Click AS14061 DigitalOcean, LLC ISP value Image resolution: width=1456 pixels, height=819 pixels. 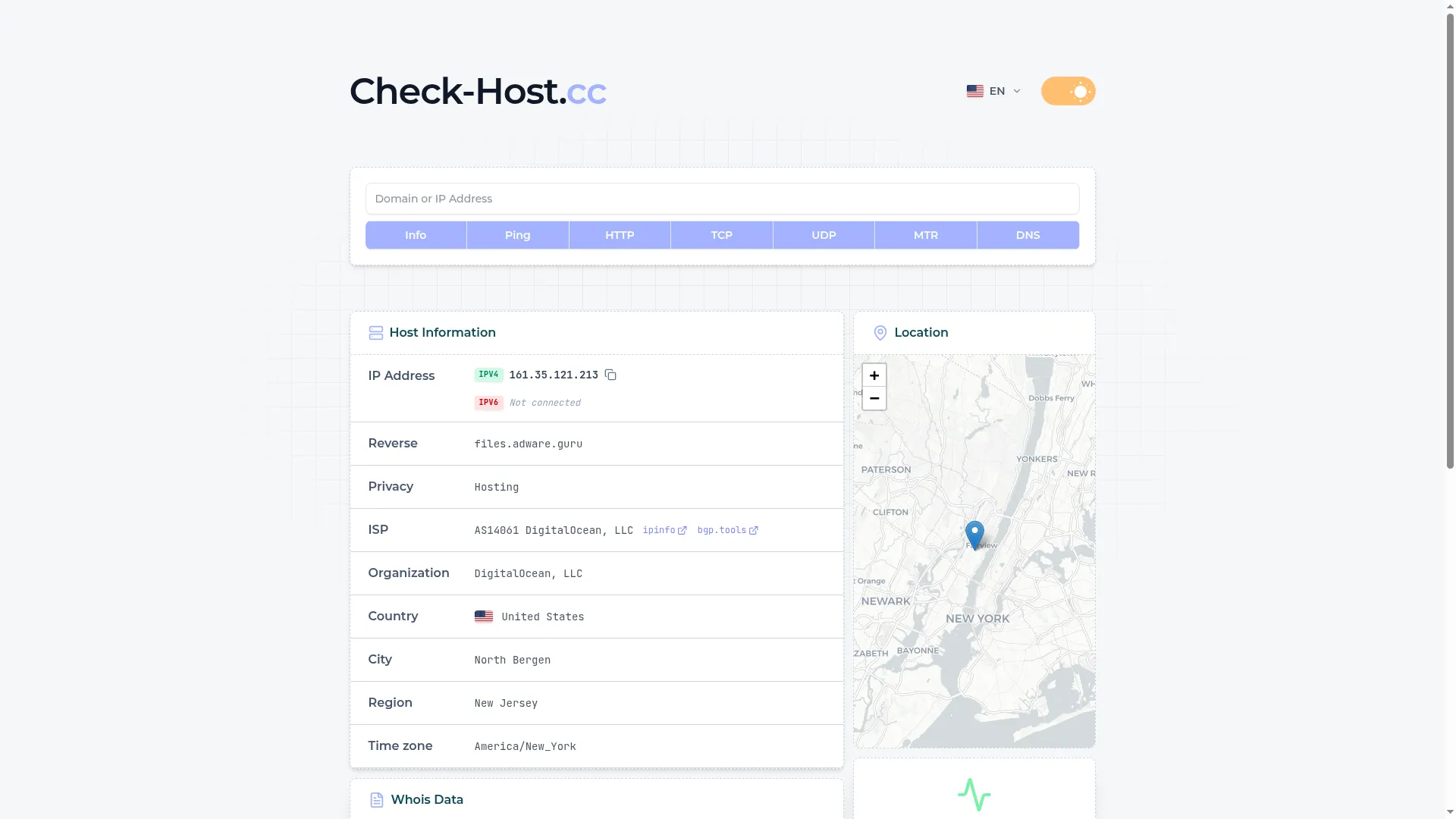pyautogui.click(x=554, y=530)
